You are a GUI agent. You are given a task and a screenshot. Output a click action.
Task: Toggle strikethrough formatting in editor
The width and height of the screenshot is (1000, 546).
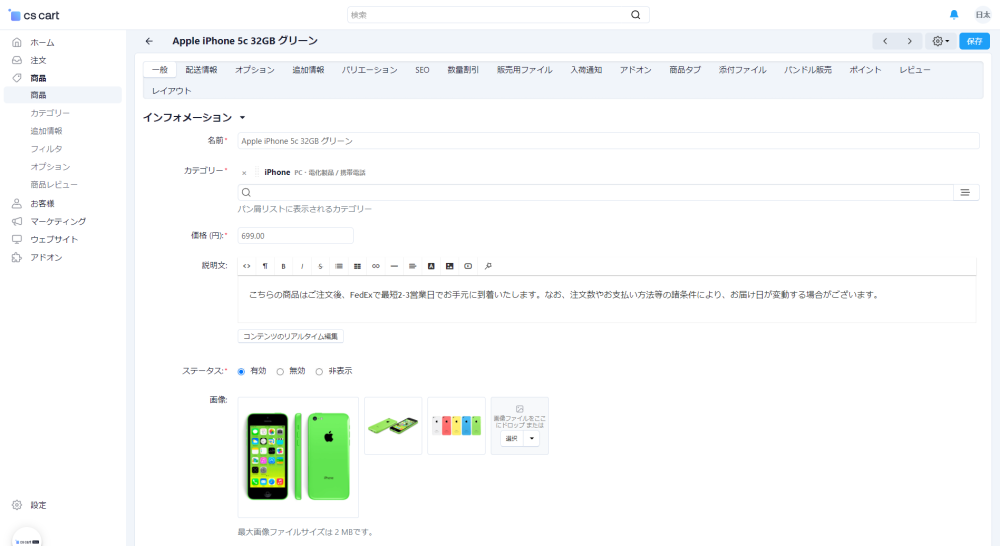[320, 266]
